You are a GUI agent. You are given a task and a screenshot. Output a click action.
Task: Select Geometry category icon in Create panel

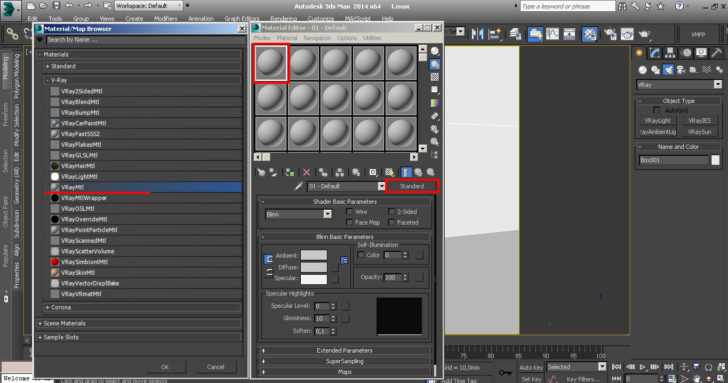[x=643, y=70]
